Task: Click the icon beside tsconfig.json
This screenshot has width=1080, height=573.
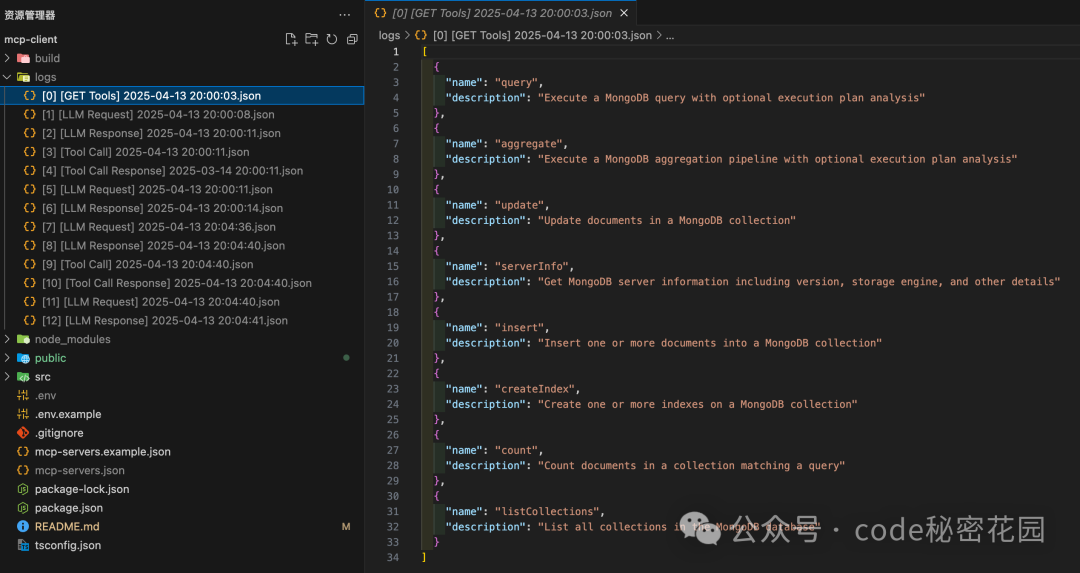Action: click(23, 545)
